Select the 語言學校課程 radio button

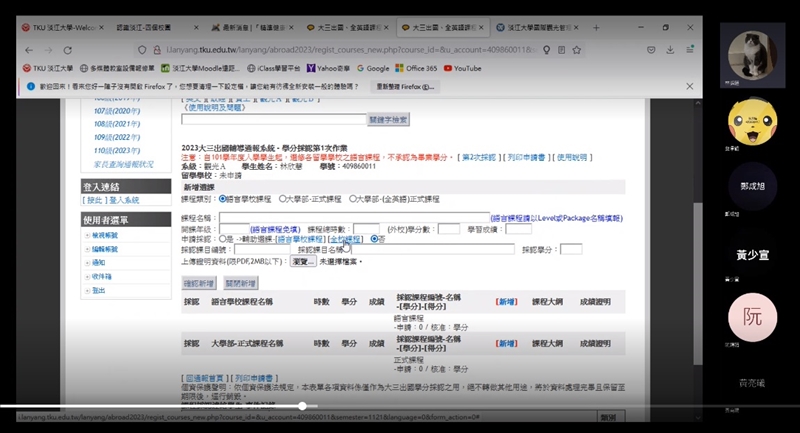pos(223,199)
